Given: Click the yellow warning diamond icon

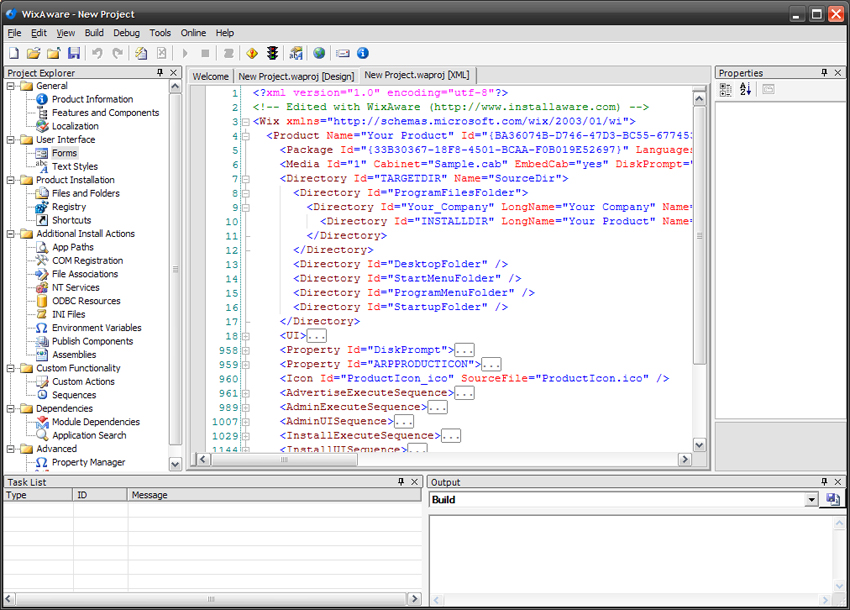Looking at the screenshot, I should point(252,53).
